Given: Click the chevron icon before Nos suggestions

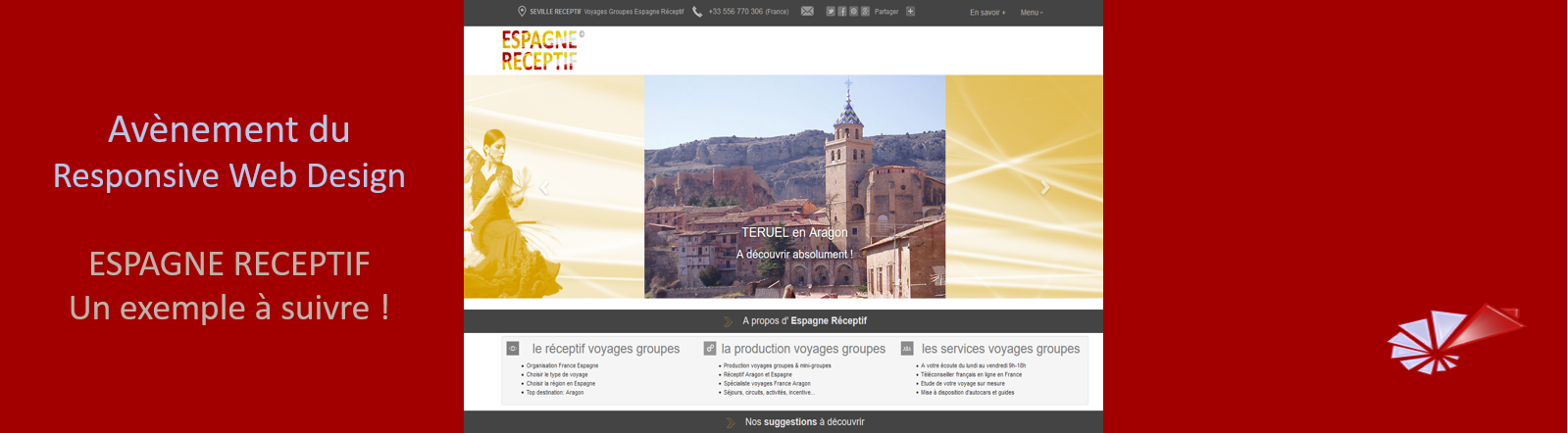Looking at the screenshot, I should click(x=731, y=423).
